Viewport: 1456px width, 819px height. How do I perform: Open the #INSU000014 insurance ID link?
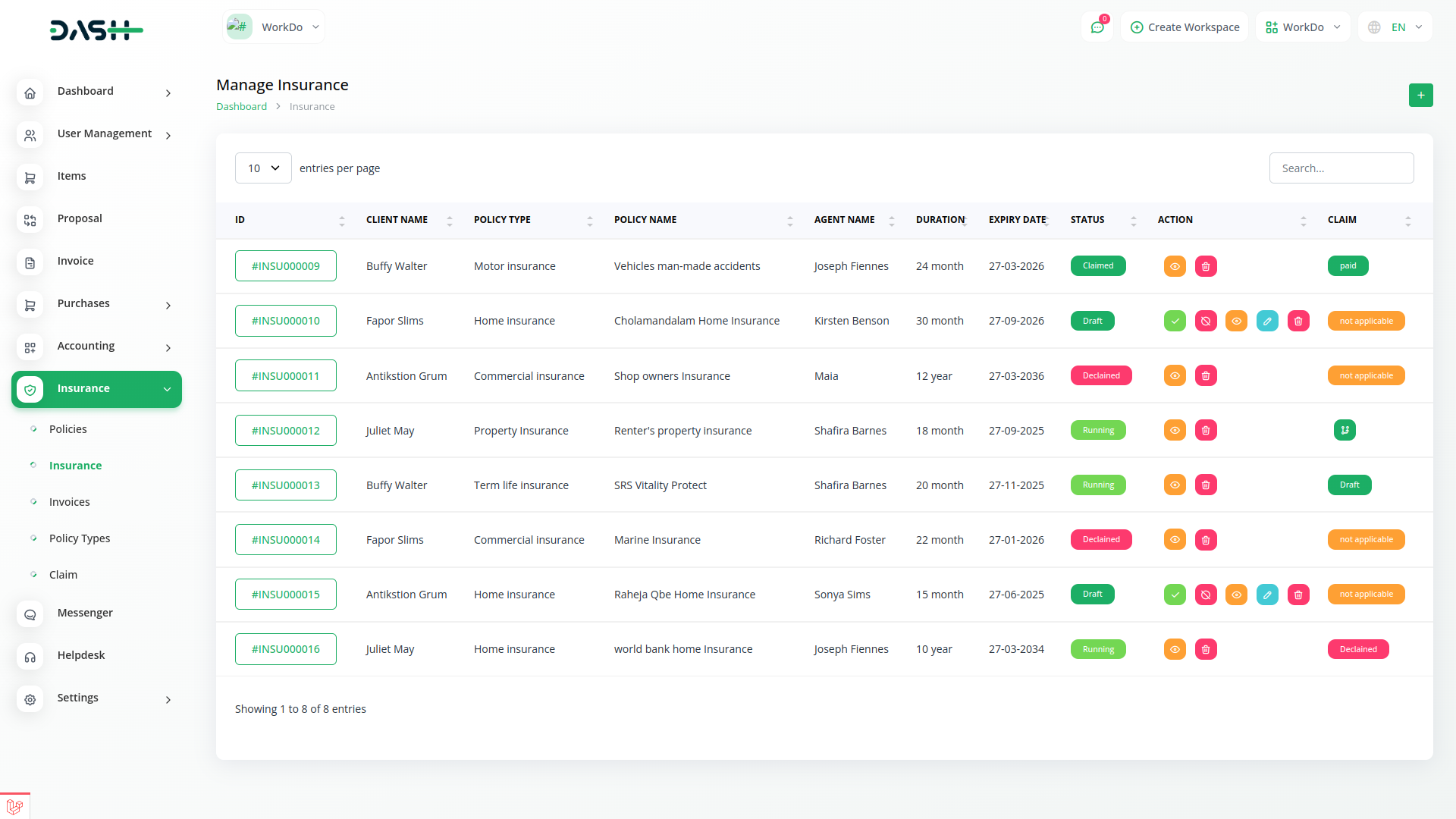(286, 540)
